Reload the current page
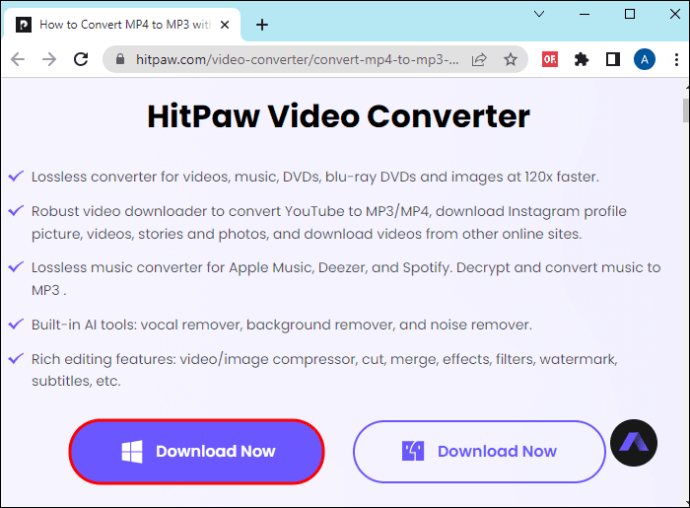The width and height of the screenshot is (690, 508). 81,59
